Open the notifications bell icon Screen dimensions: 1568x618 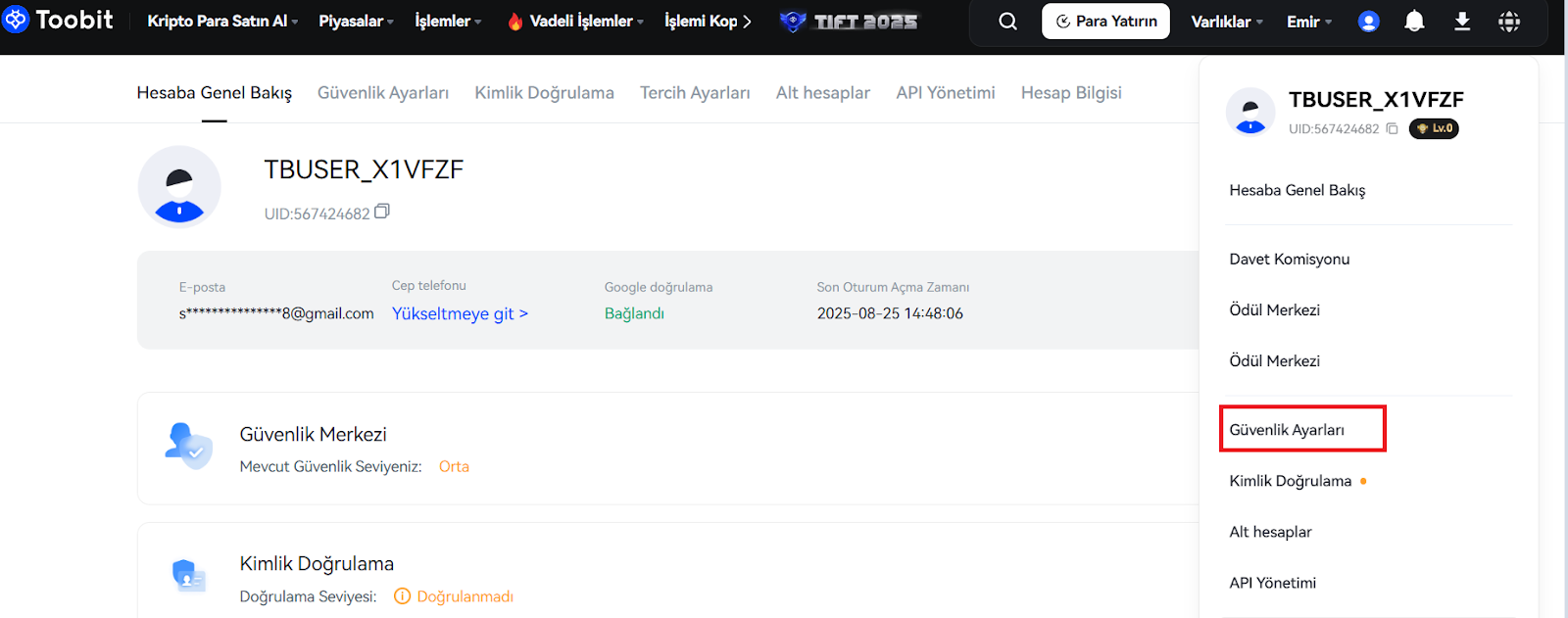1414,21
